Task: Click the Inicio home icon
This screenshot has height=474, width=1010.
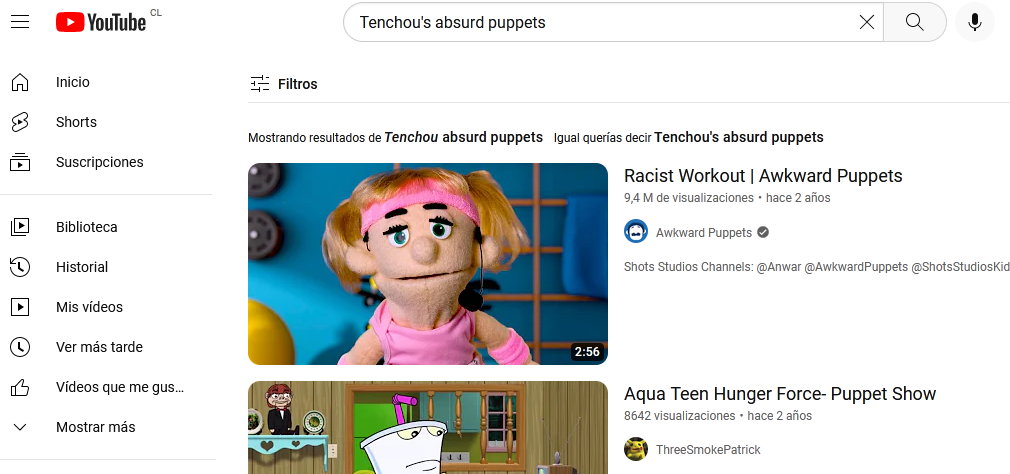Action: tap(20, 82)
